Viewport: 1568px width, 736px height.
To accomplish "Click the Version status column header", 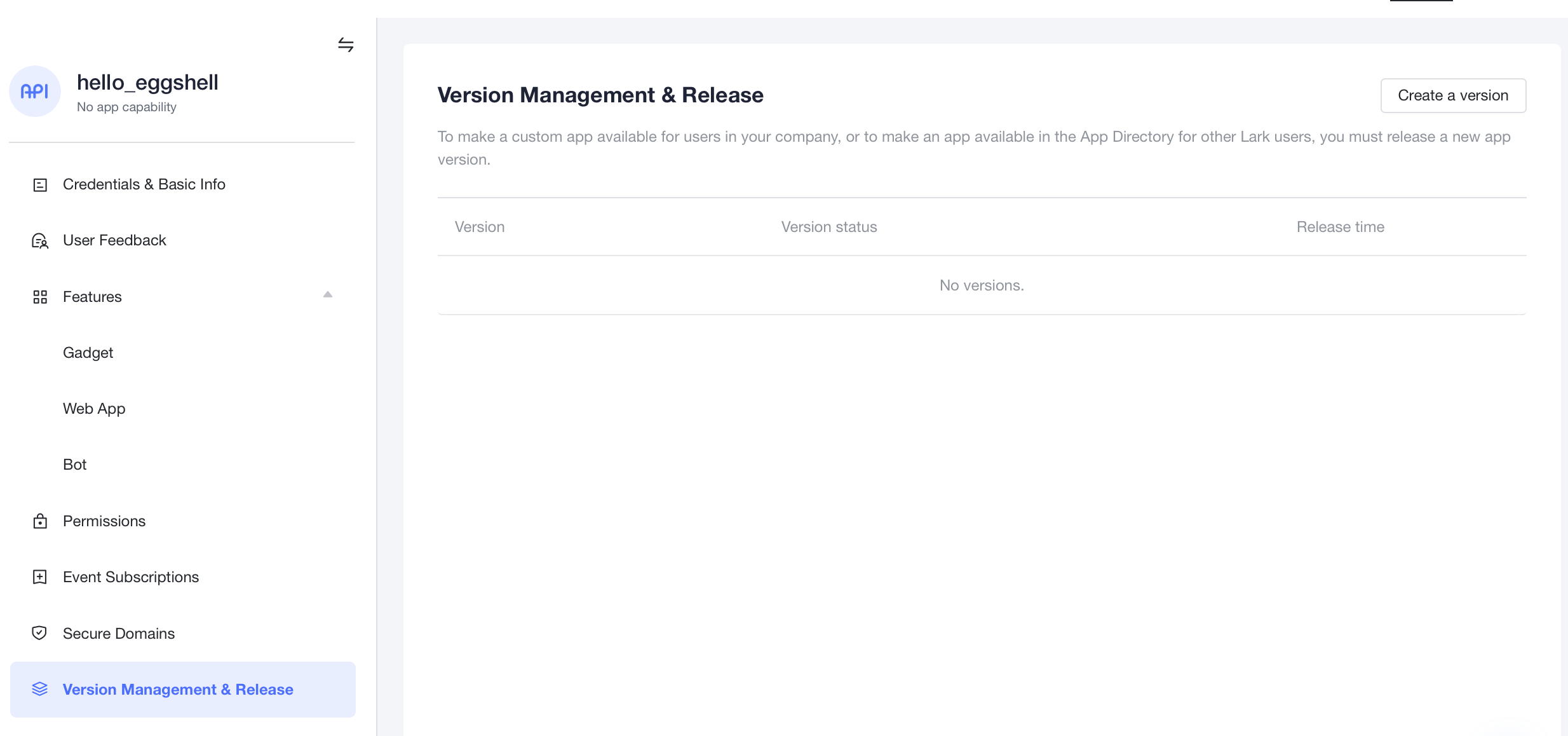I will [x=828, y=227].
